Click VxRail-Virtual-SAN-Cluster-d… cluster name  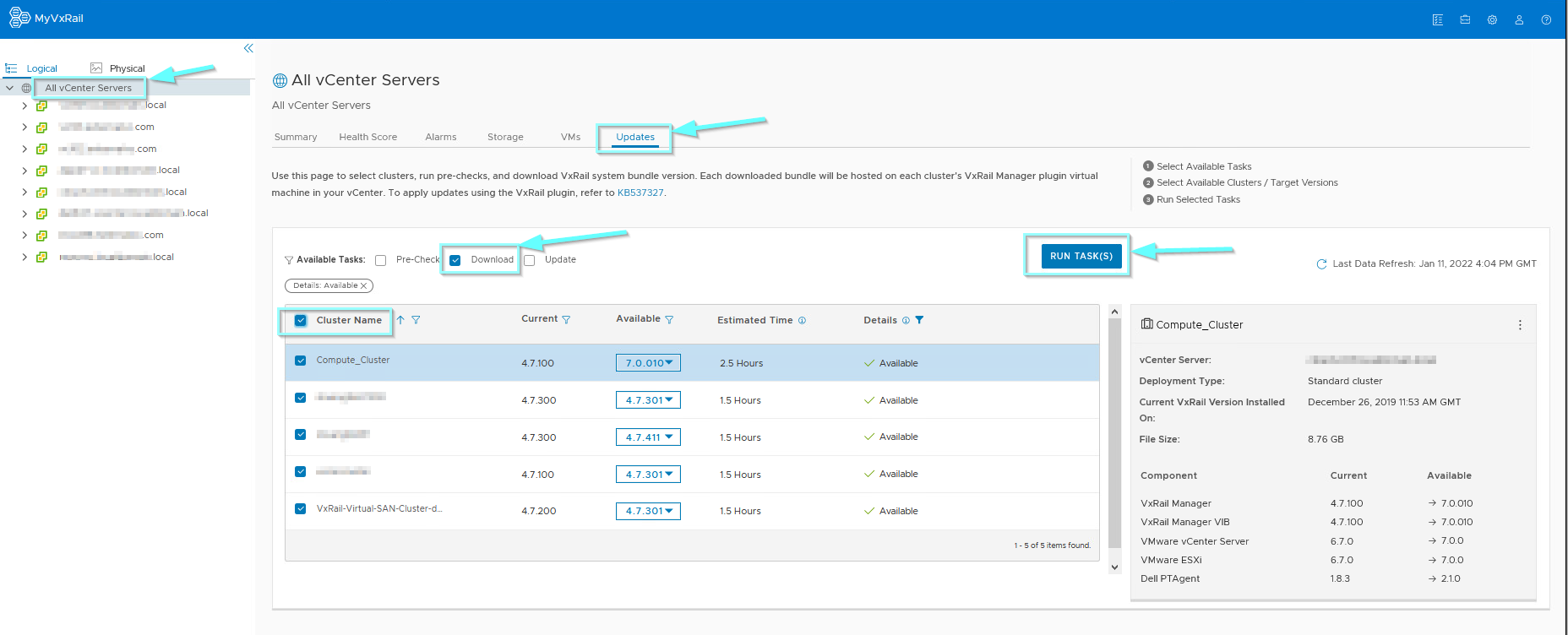(379, 508)
